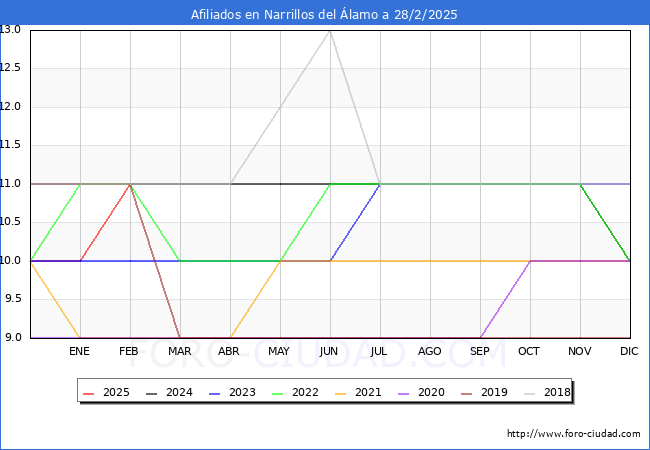
Task: Click the 2020 line point at October
Action: point(530,261)
